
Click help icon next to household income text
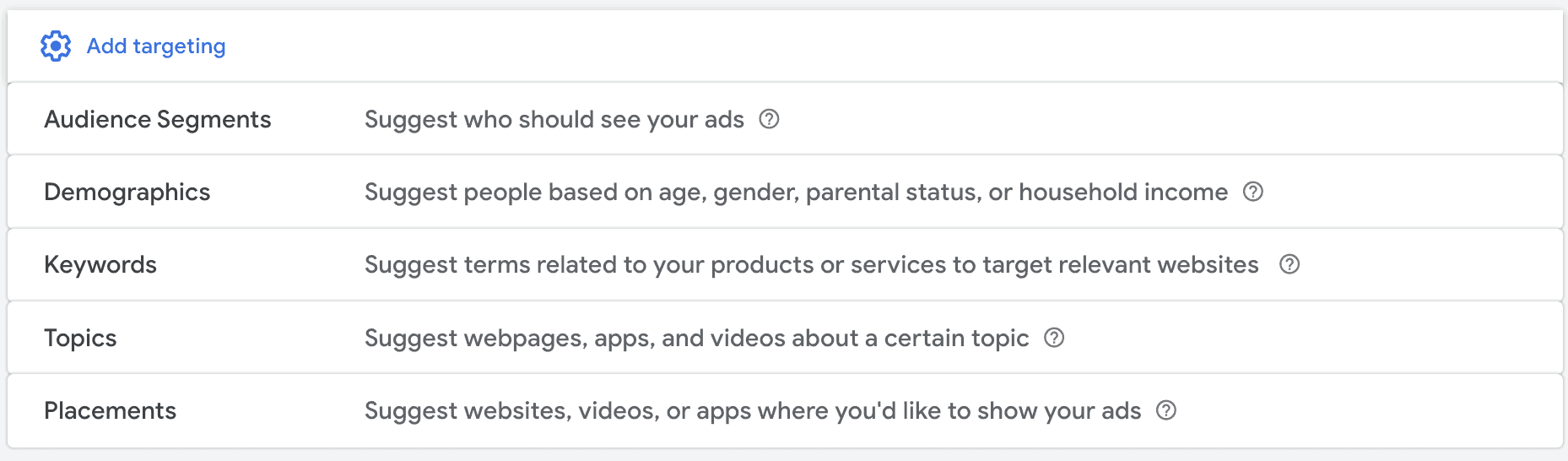(1253, 192)
